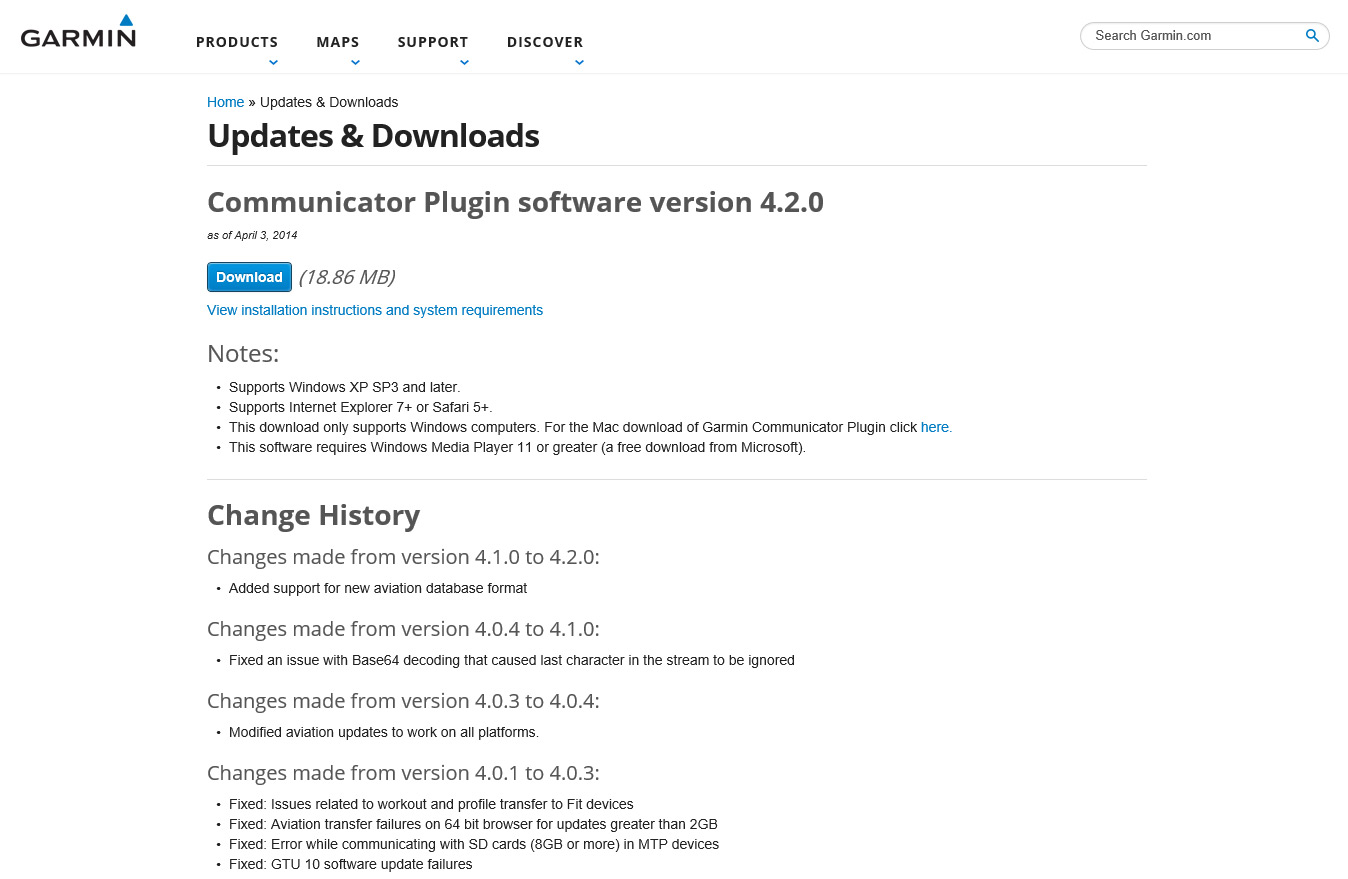Click 'Supports Internet Explorer 7+ or Safari 5+'
Image resolution: width=1348 pixels, height=879 pixels.
click(x=361, y=407)
